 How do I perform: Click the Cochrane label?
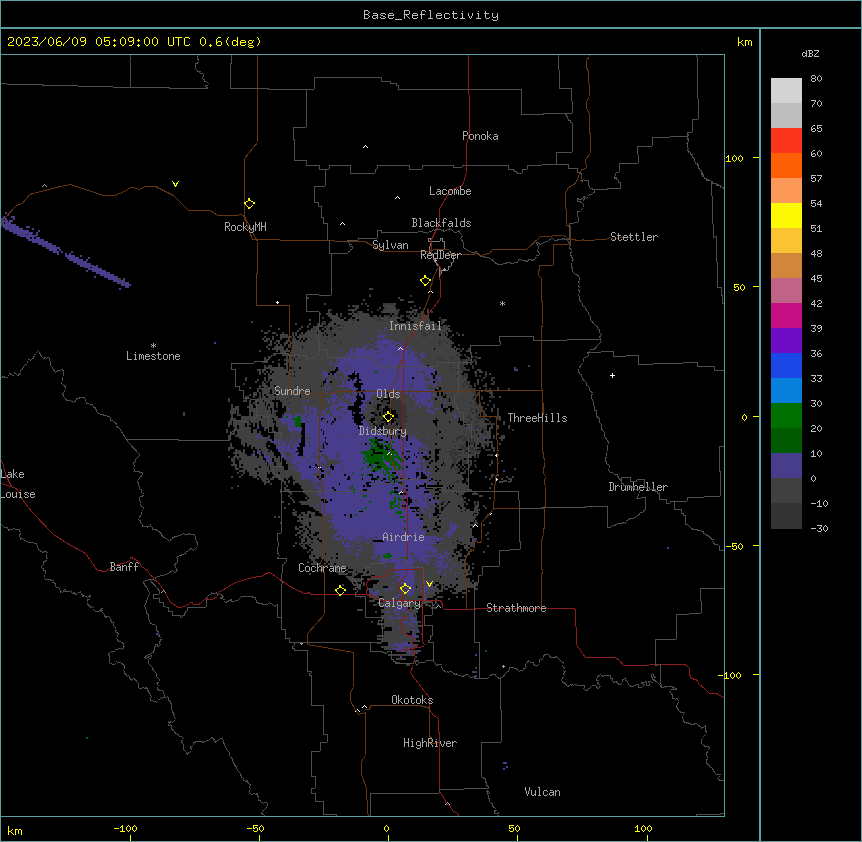(322, 568)
